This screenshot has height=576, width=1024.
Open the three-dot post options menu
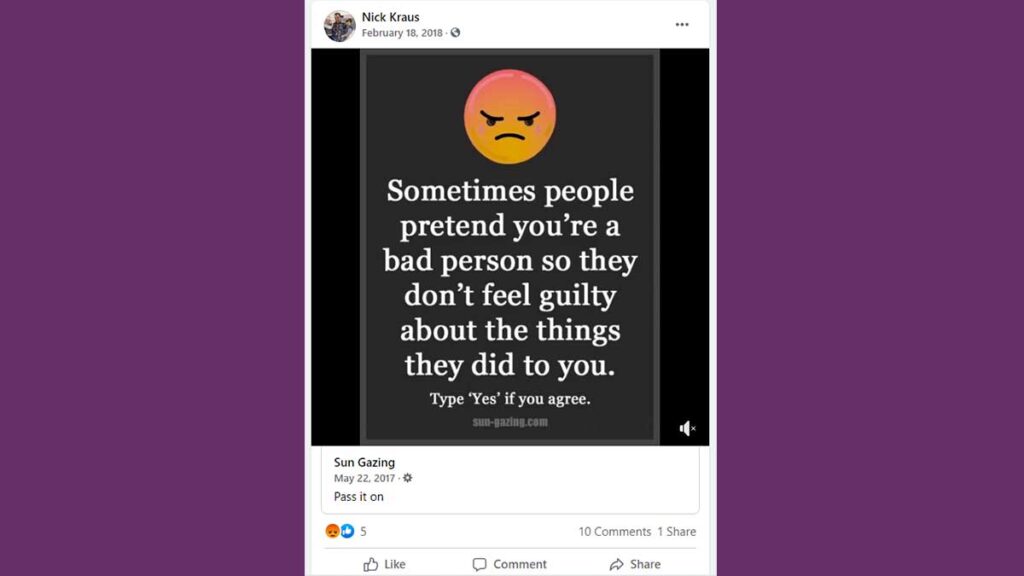(682, 25)
